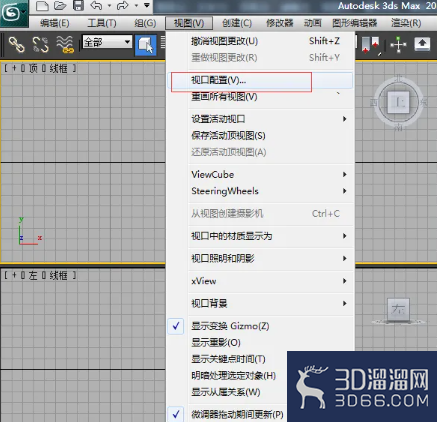Open the 全部 selection filter dropdown
The height and width of the screenshot is (422, 437).
tap(107, 42)
